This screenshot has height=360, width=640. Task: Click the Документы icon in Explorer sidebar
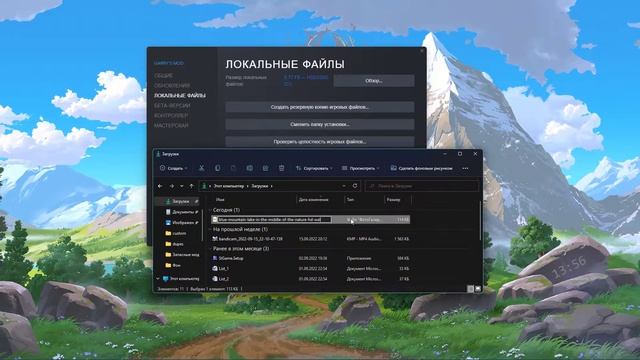pos(168,212)
